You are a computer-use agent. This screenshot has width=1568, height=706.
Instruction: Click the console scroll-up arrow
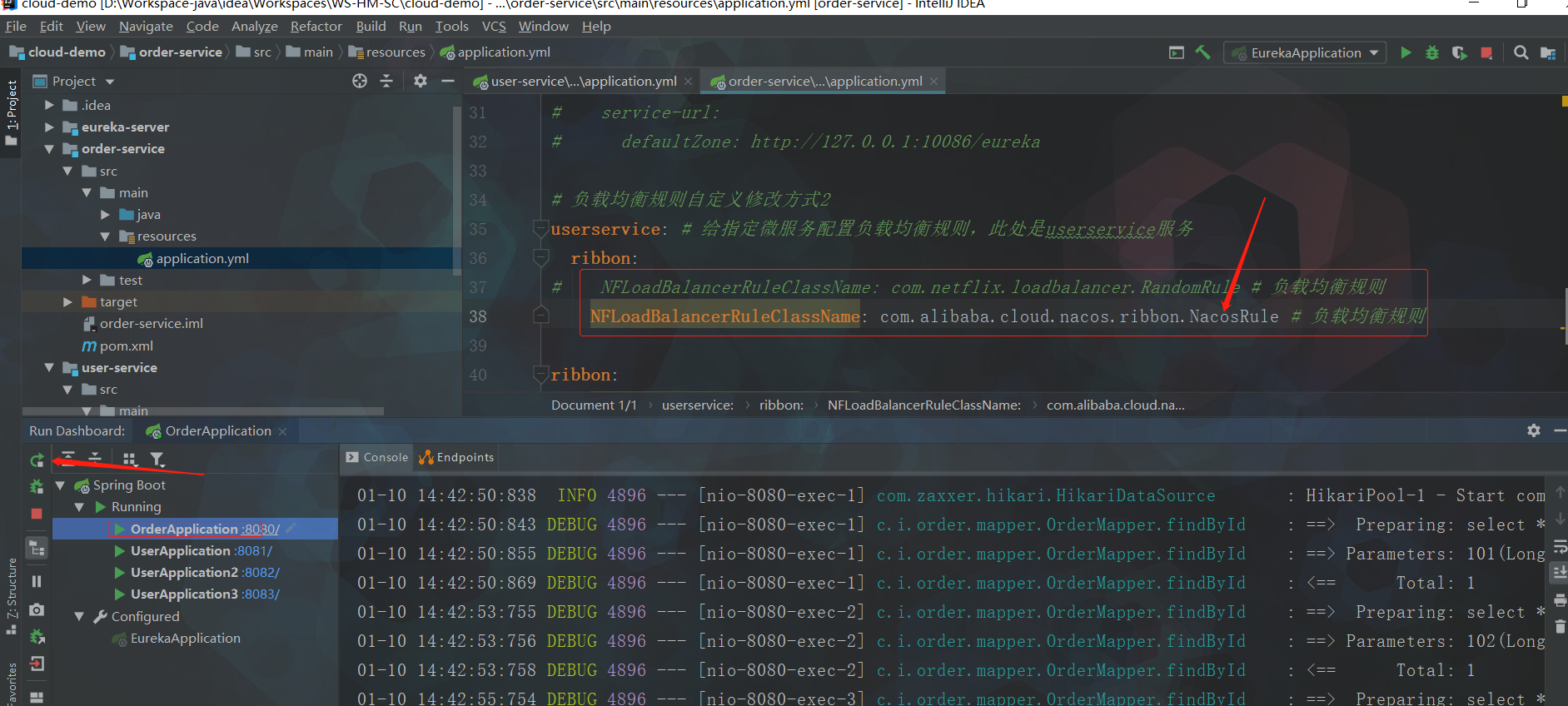(x=1561, y=492)
